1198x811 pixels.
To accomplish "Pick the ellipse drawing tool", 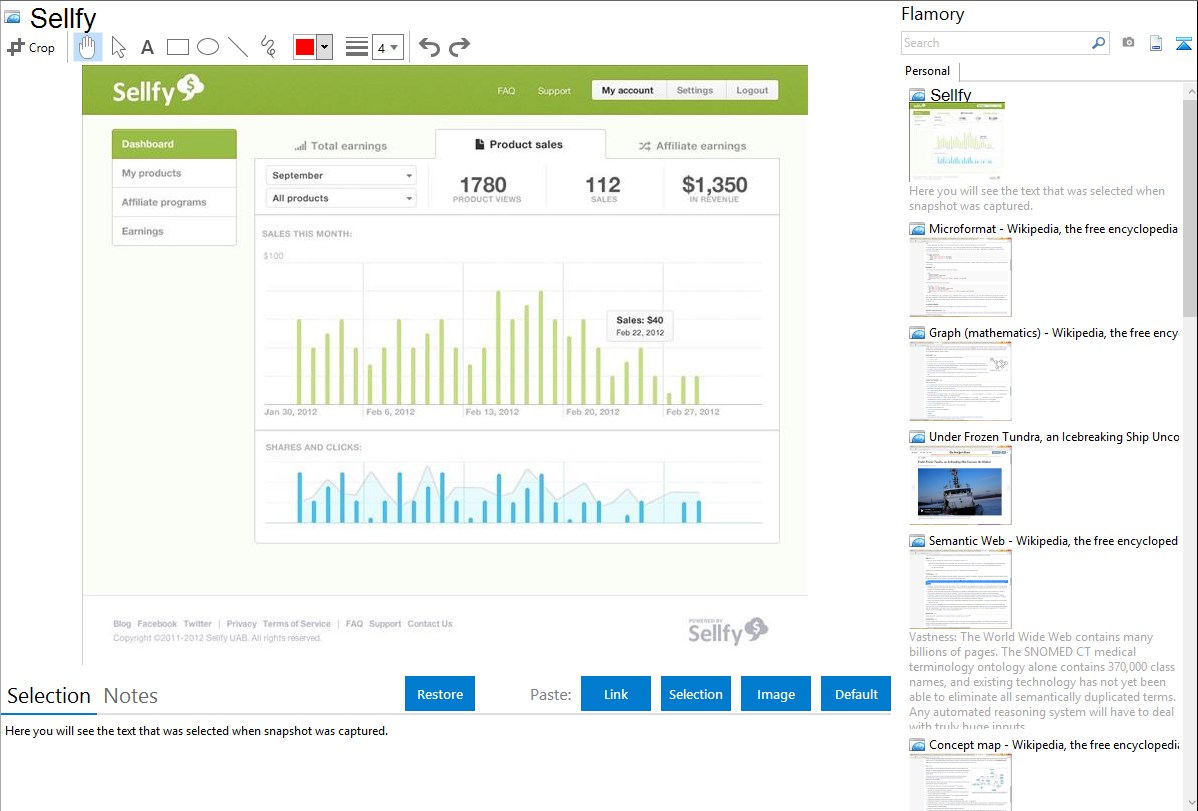I will (208, 47).
